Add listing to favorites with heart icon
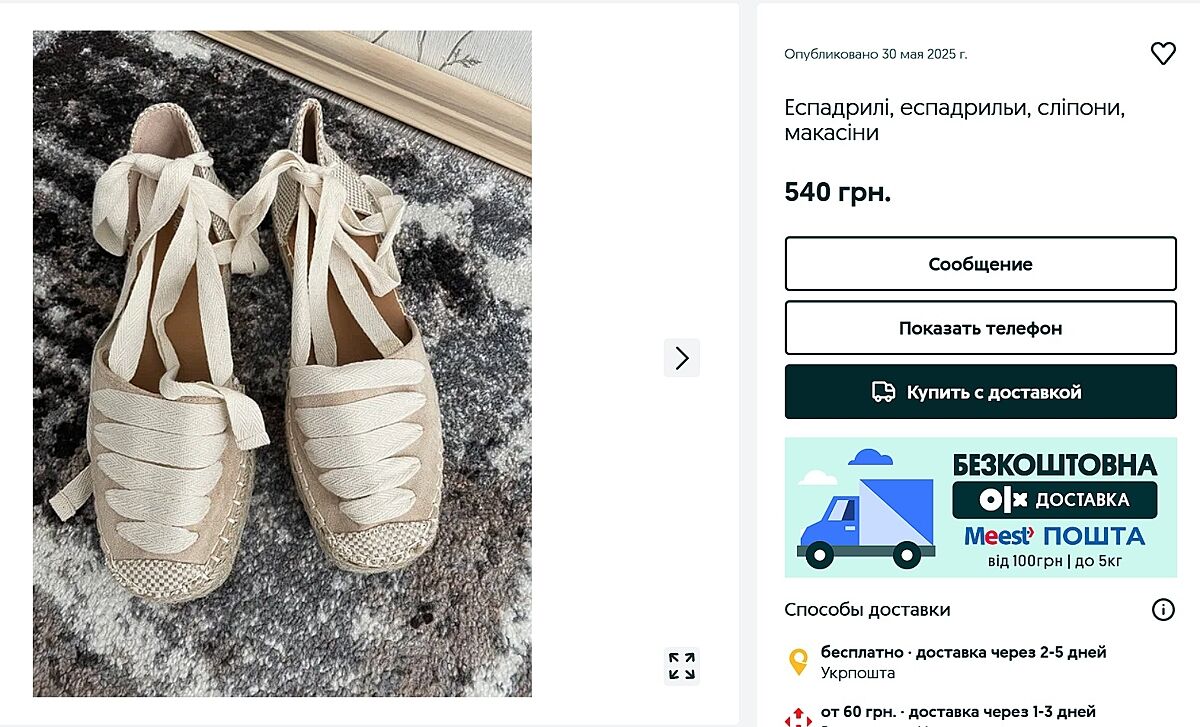Viewport: 1200px width, 727px height. click(1163, 54)
